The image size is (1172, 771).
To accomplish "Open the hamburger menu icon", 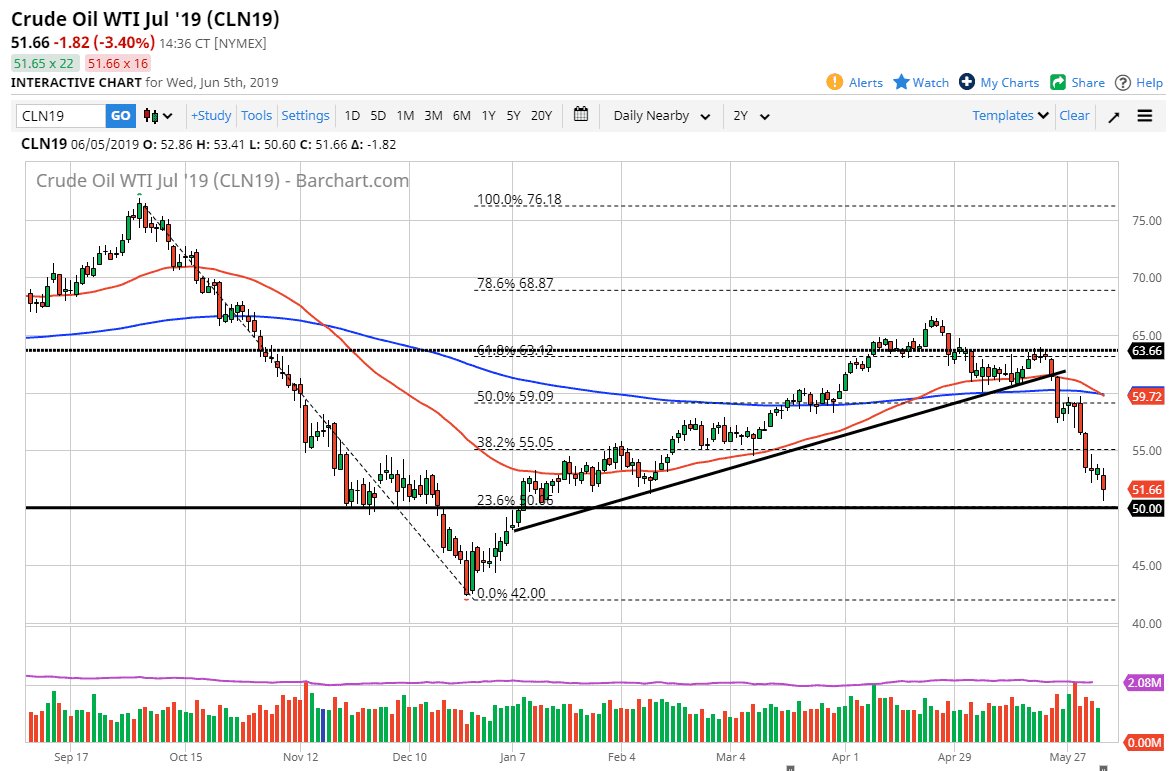I will 1145,116.
